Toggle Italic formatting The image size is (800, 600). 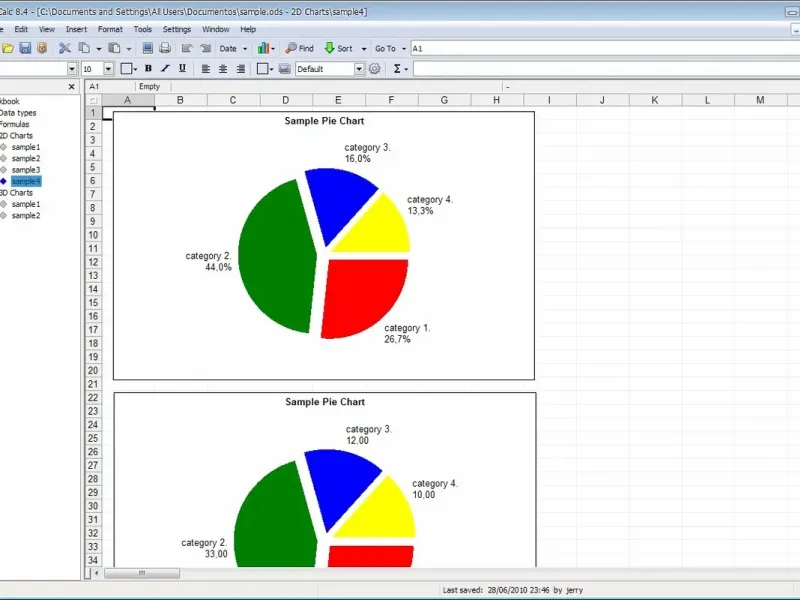165,69
